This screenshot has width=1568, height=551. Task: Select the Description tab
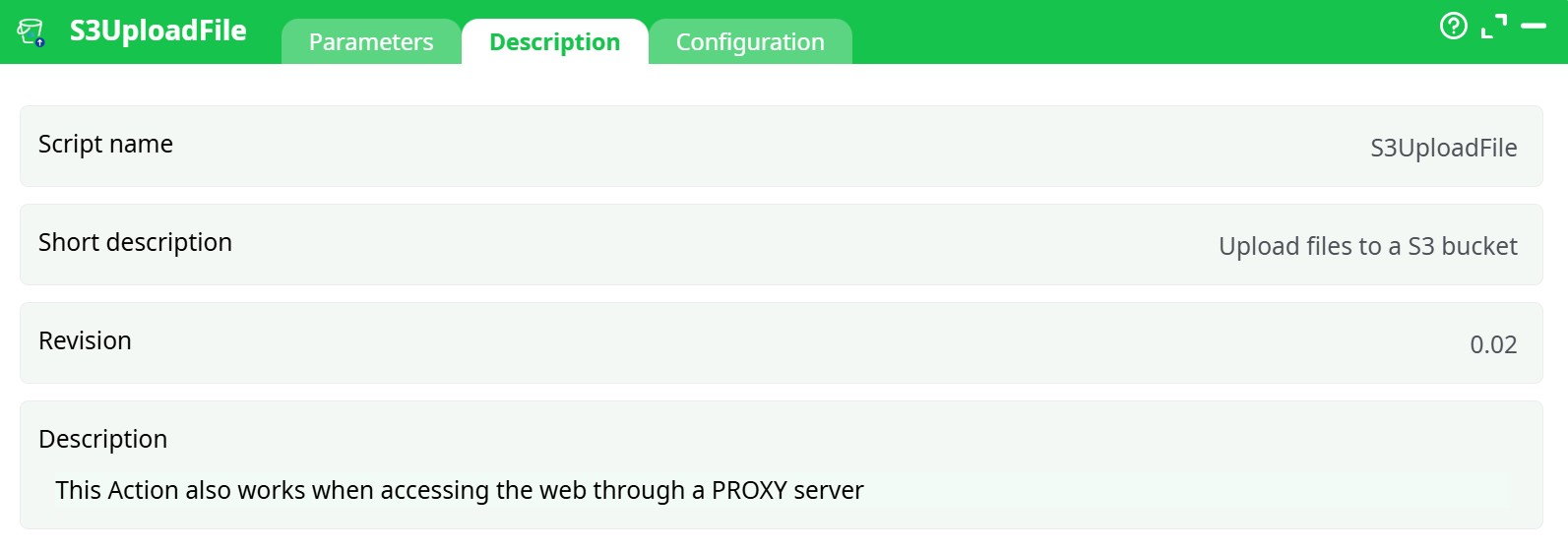tap(554, 42)
